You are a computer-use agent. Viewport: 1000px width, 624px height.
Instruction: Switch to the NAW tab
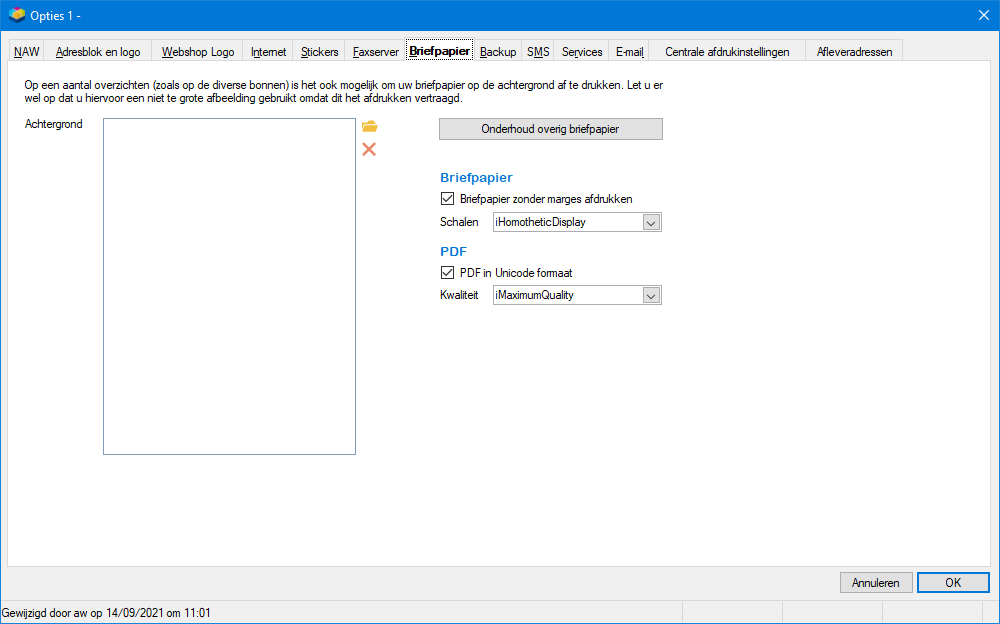point(27,52)
